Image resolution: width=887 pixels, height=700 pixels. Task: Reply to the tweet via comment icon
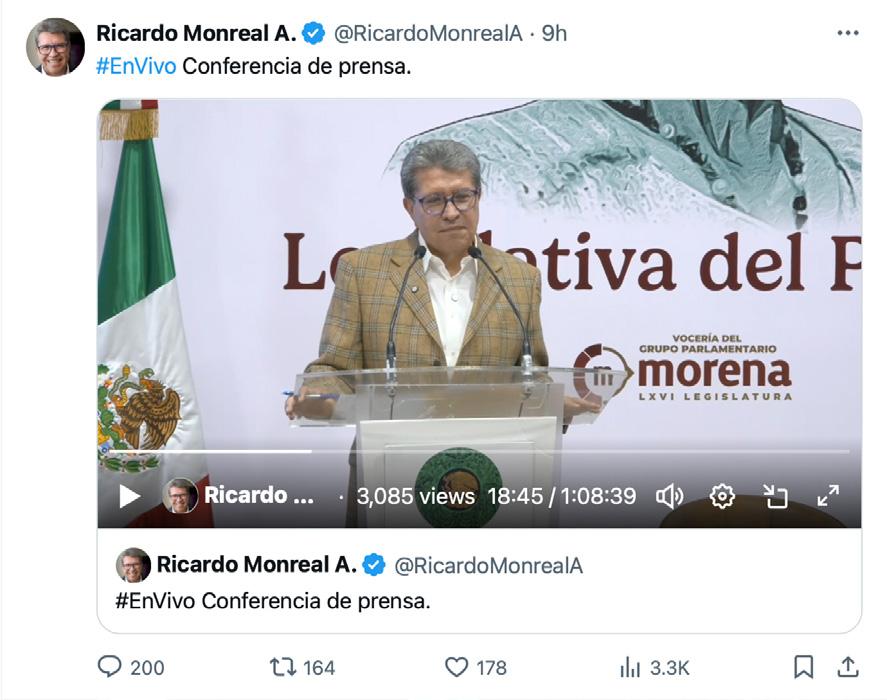click(109, 667)
